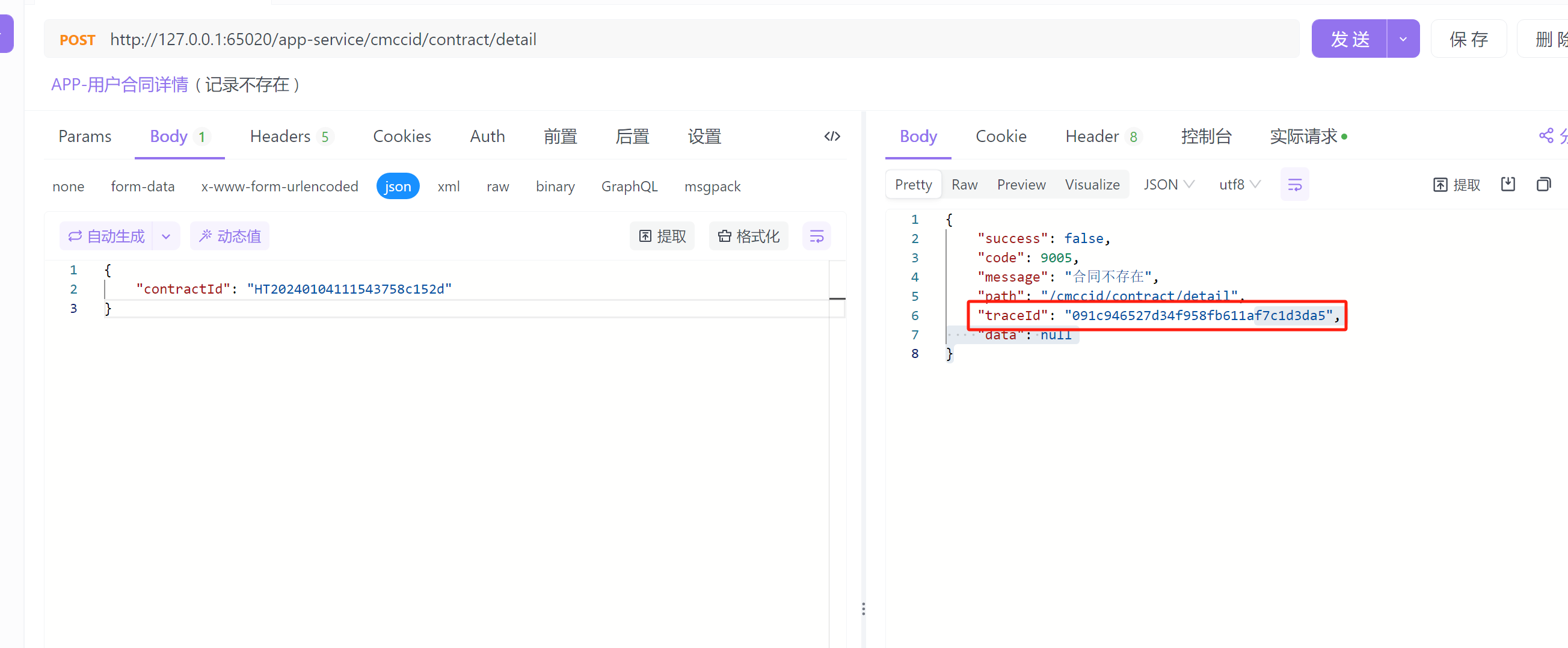Open the utf8 encoding dropdown

1240,185
